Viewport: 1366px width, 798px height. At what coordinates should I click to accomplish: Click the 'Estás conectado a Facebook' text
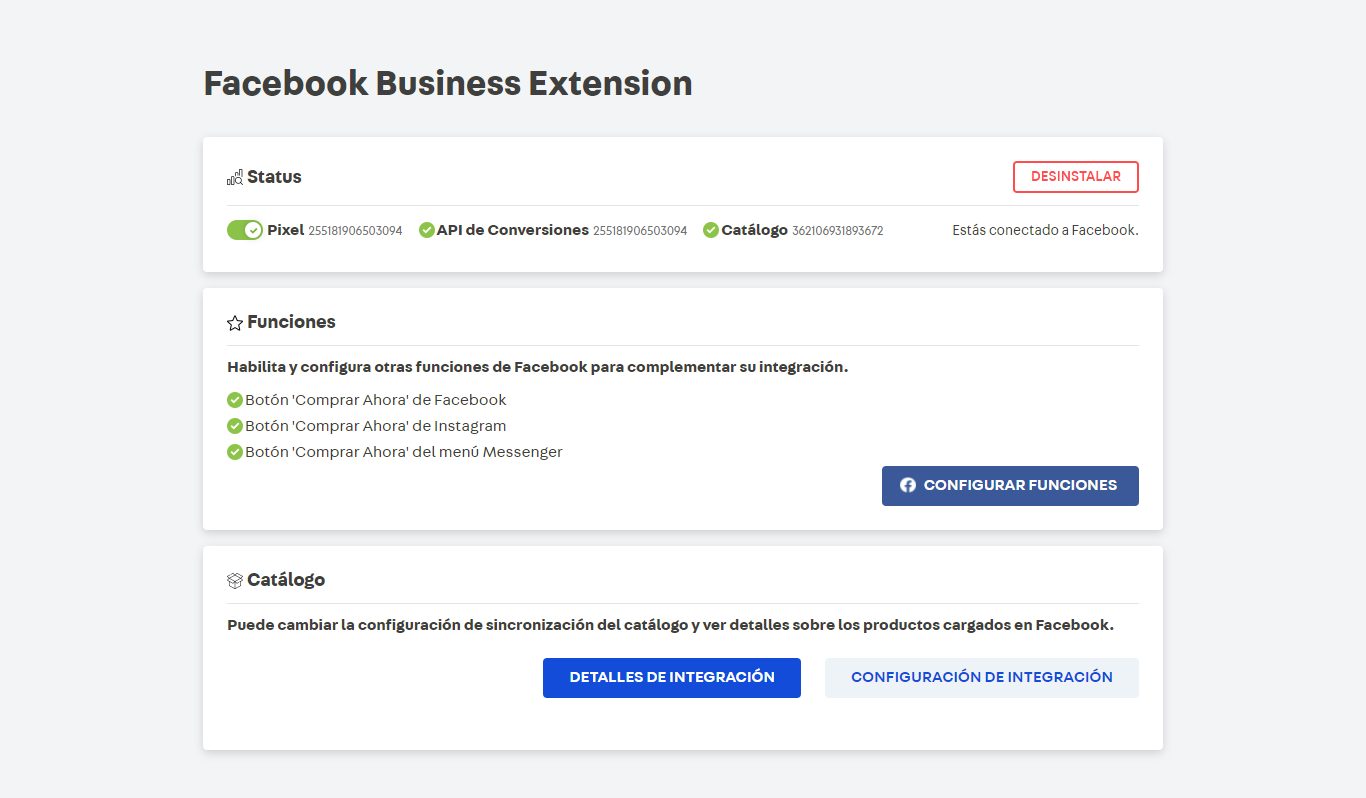(x=1045, y=230)
